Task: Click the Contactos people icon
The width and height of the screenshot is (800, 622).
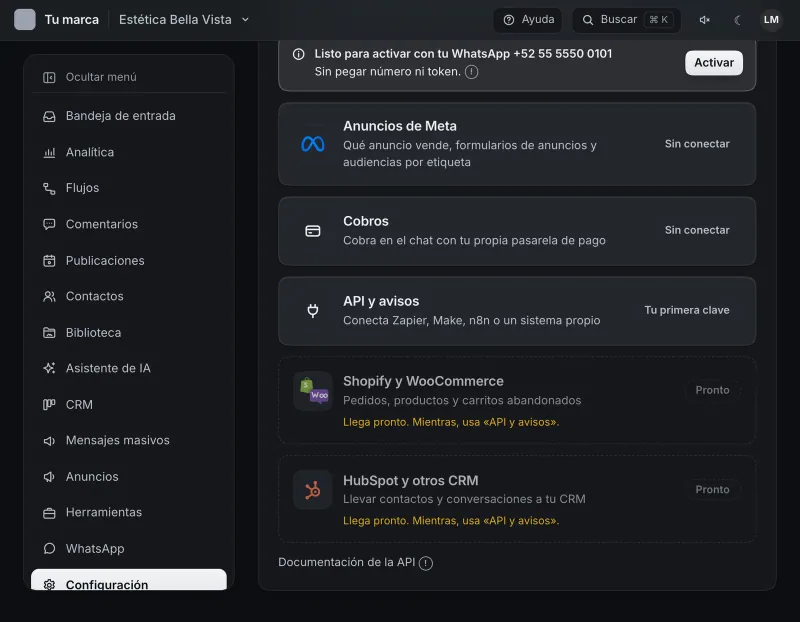Action: click(49, 296)
